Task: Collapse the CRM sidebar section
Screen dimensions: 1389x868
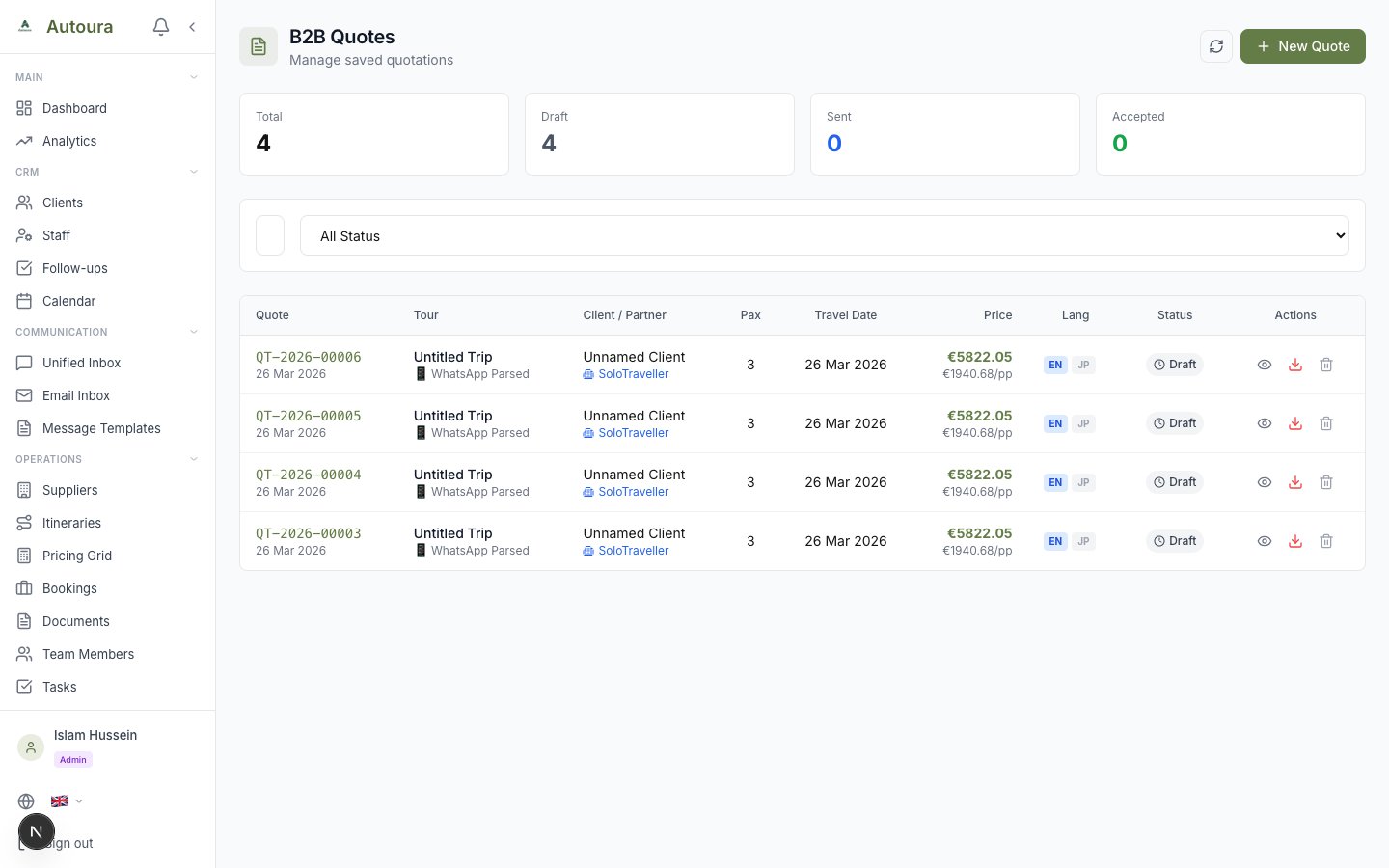Action: tap(194, 172)
